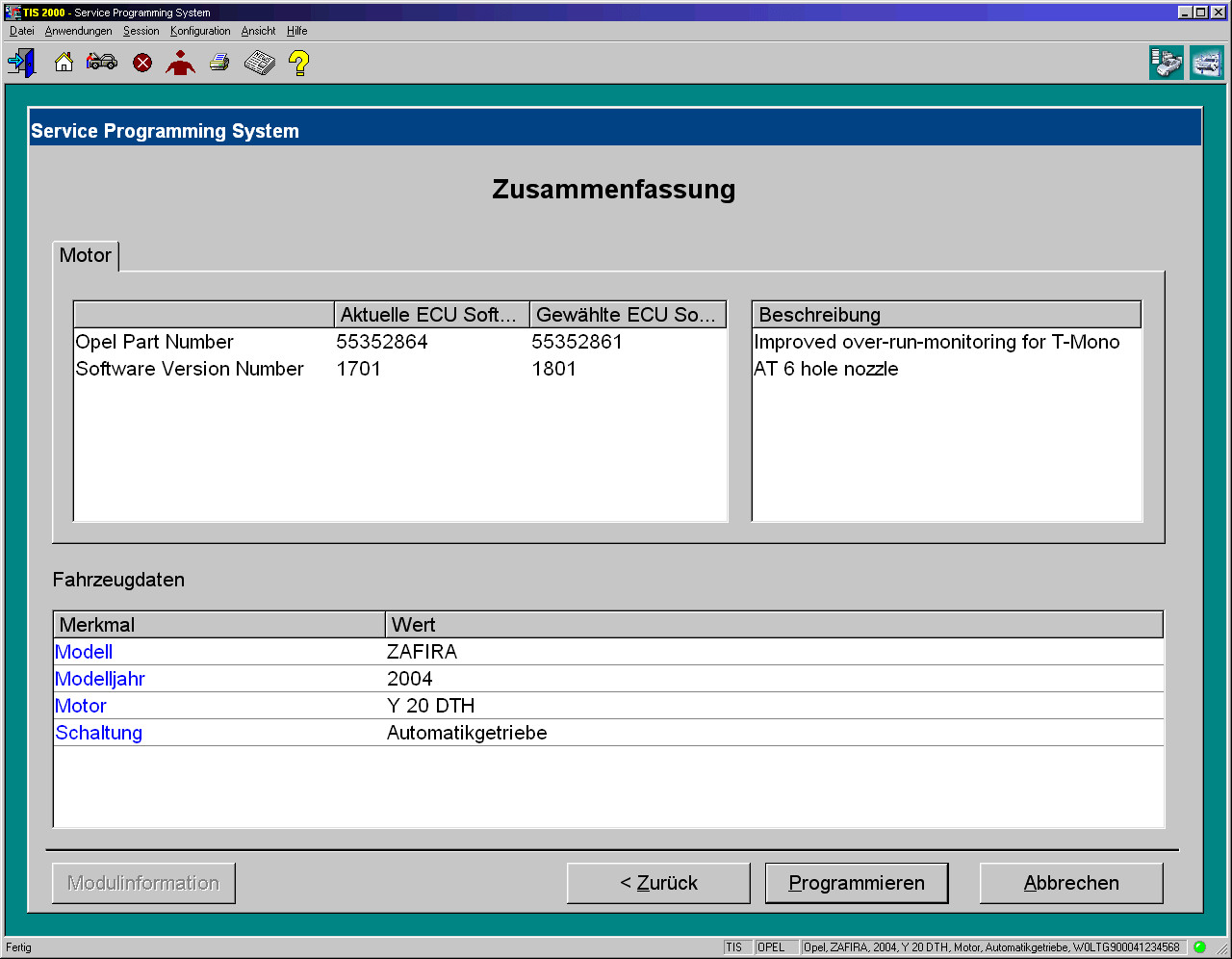Click the Beschreibung column header
This screenshot has height=959, width=1232.
pos(947,315)
